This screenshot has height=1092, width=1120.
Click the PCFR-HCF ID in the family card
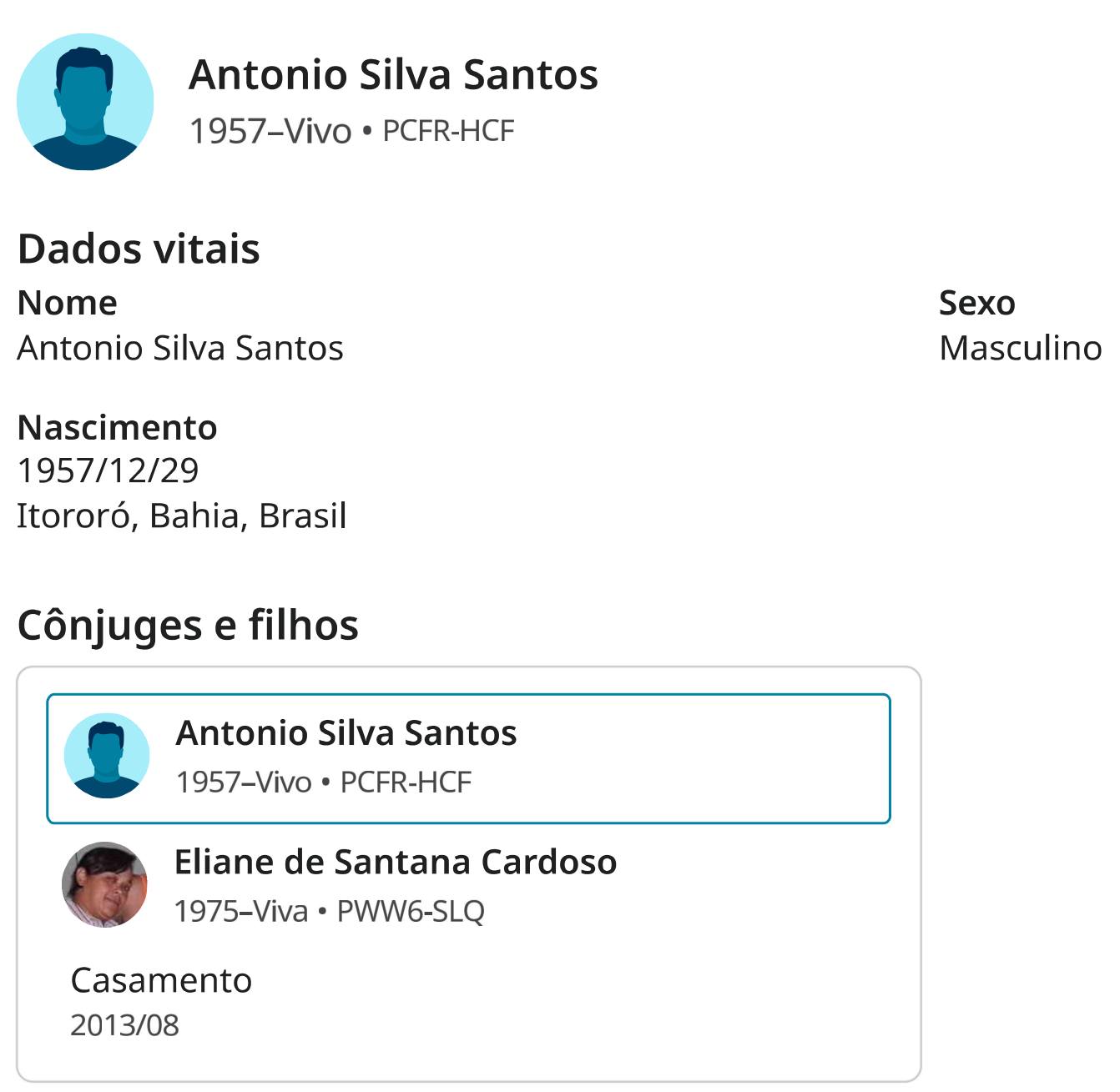tap(406, 783)
